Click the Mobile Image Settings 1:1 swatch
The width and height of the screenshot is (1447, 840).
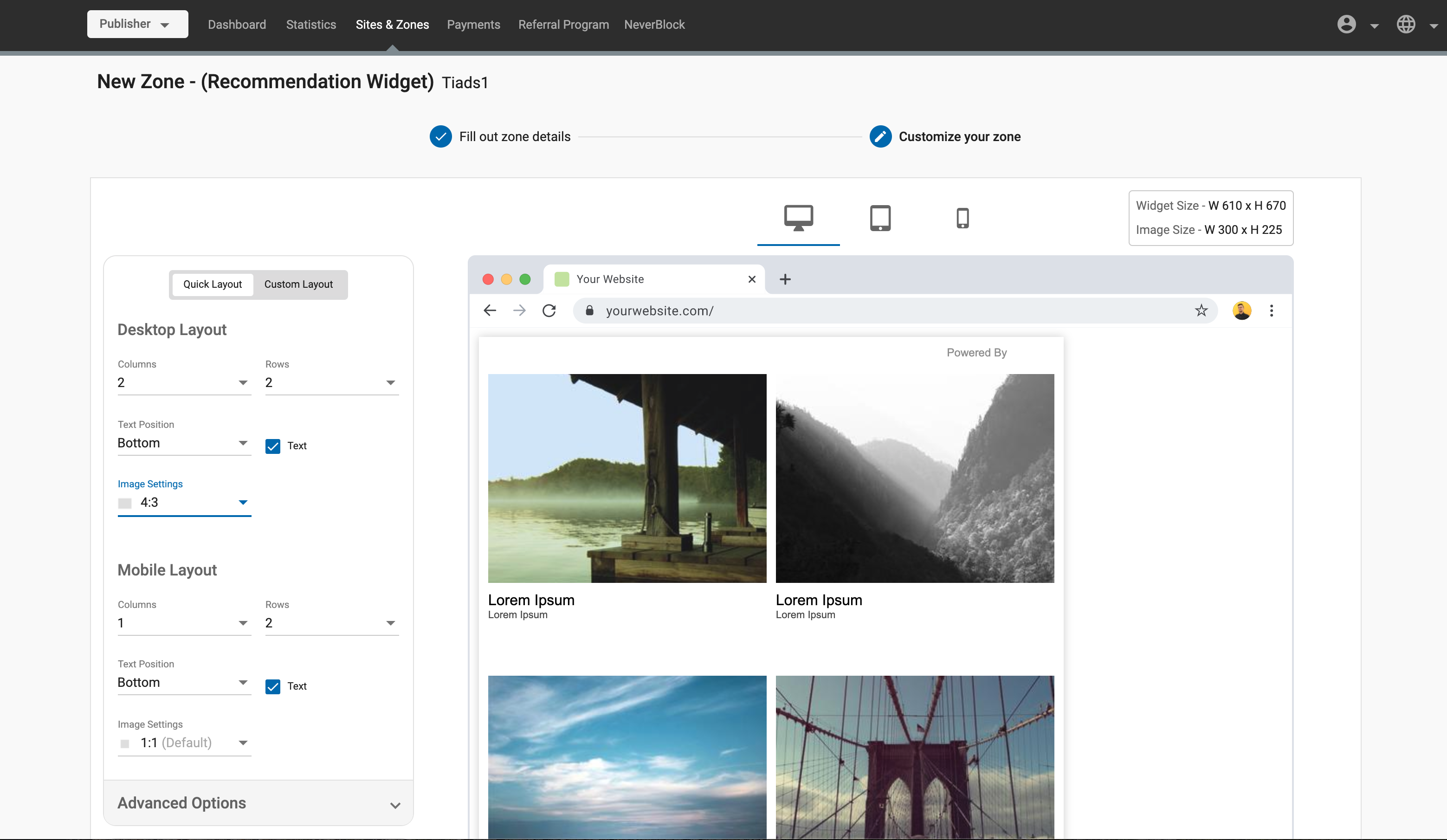124,743
